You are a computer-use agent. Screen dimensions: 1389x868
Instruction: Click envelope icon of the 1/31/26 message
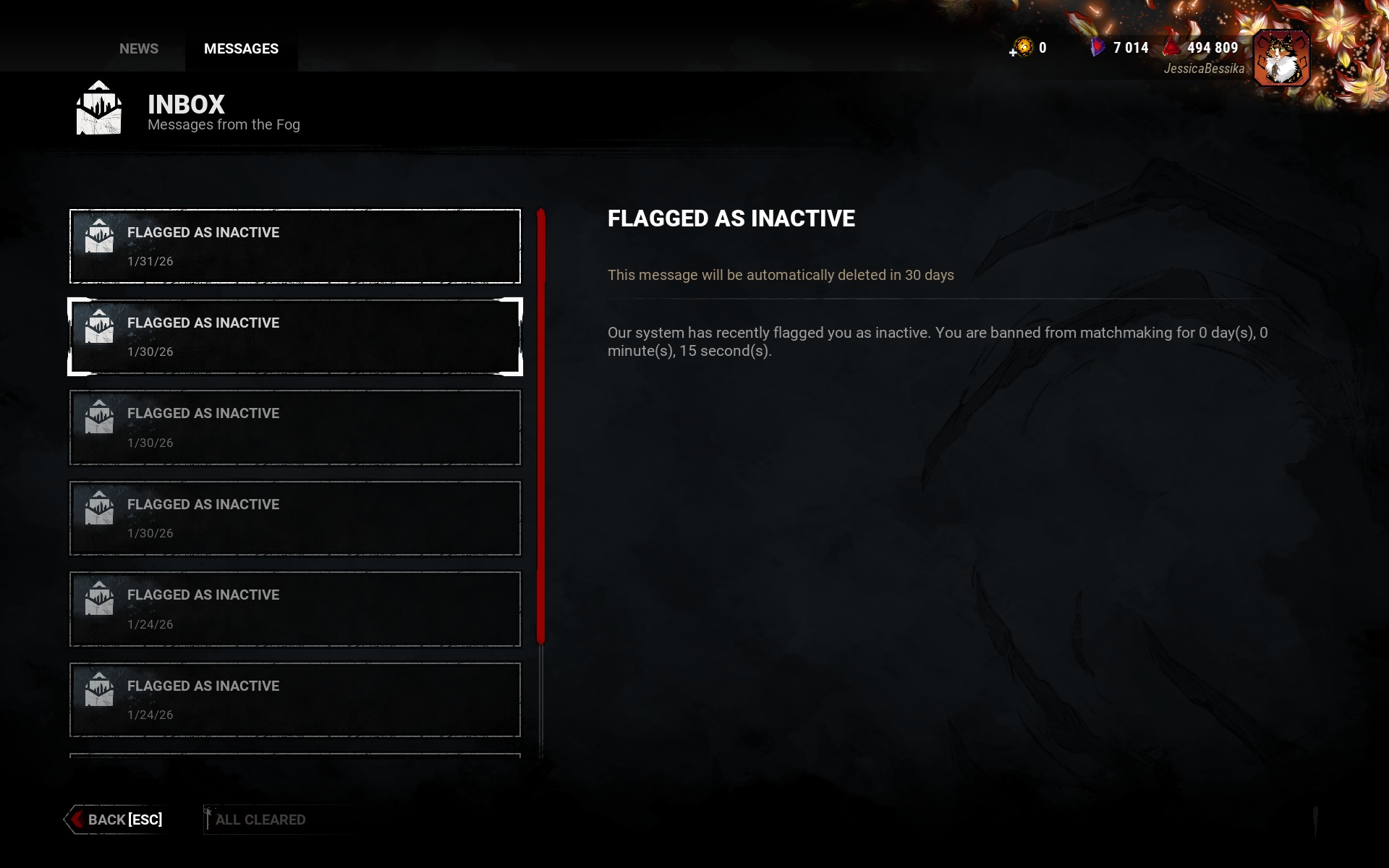point(99,236)
